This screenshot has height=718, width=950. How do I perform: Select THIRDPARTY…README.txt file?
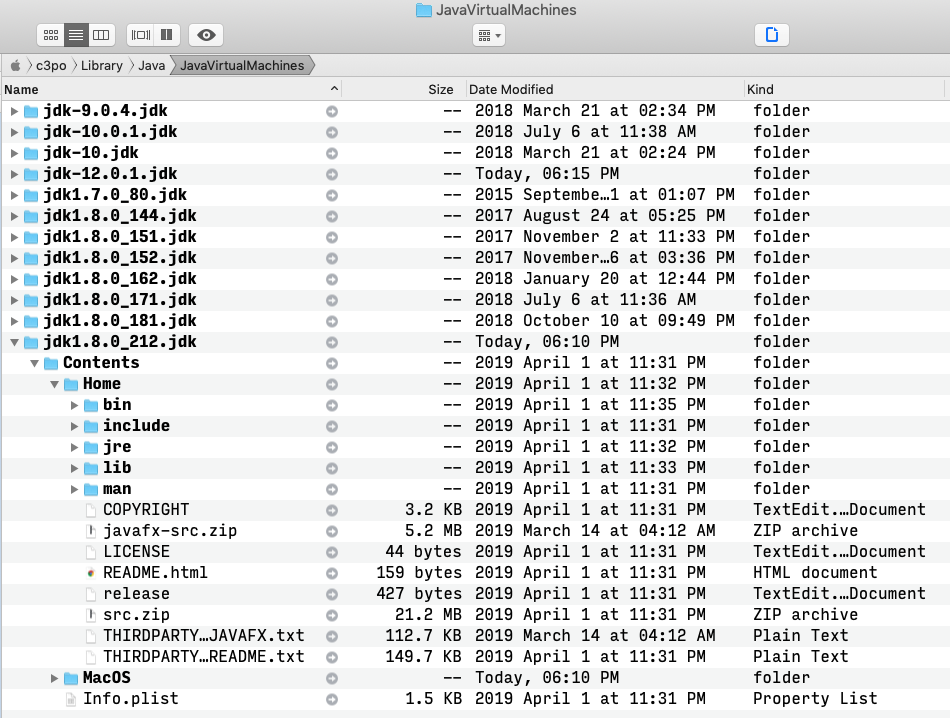(x=475, y=657)
